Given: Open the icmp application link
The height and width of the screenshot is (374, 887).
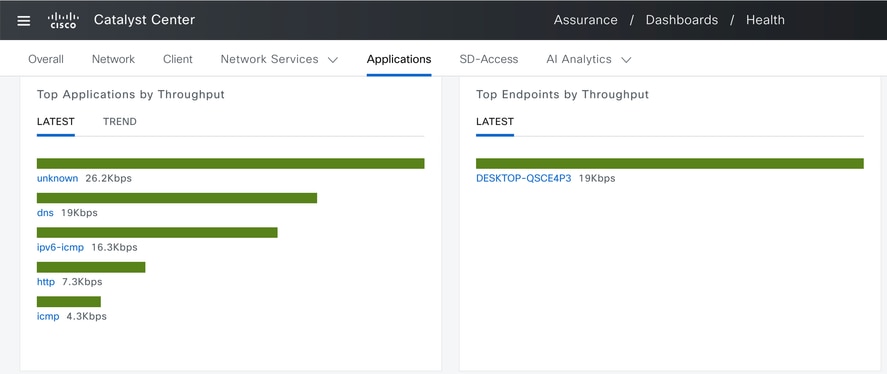Looking at the screenshot, I should (48, 316).
